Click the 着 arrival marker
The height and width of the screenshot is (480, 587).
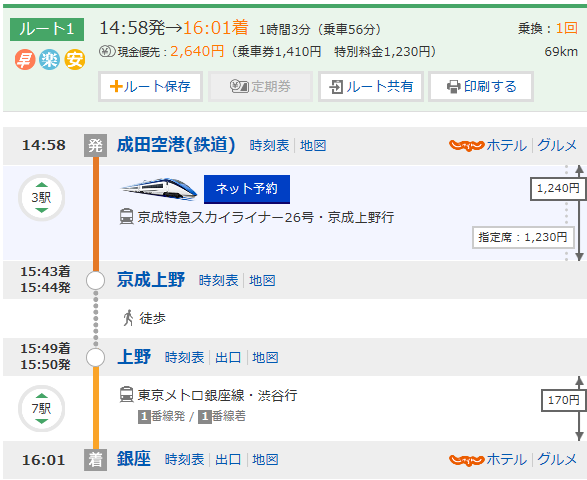[x=95, y=460]
